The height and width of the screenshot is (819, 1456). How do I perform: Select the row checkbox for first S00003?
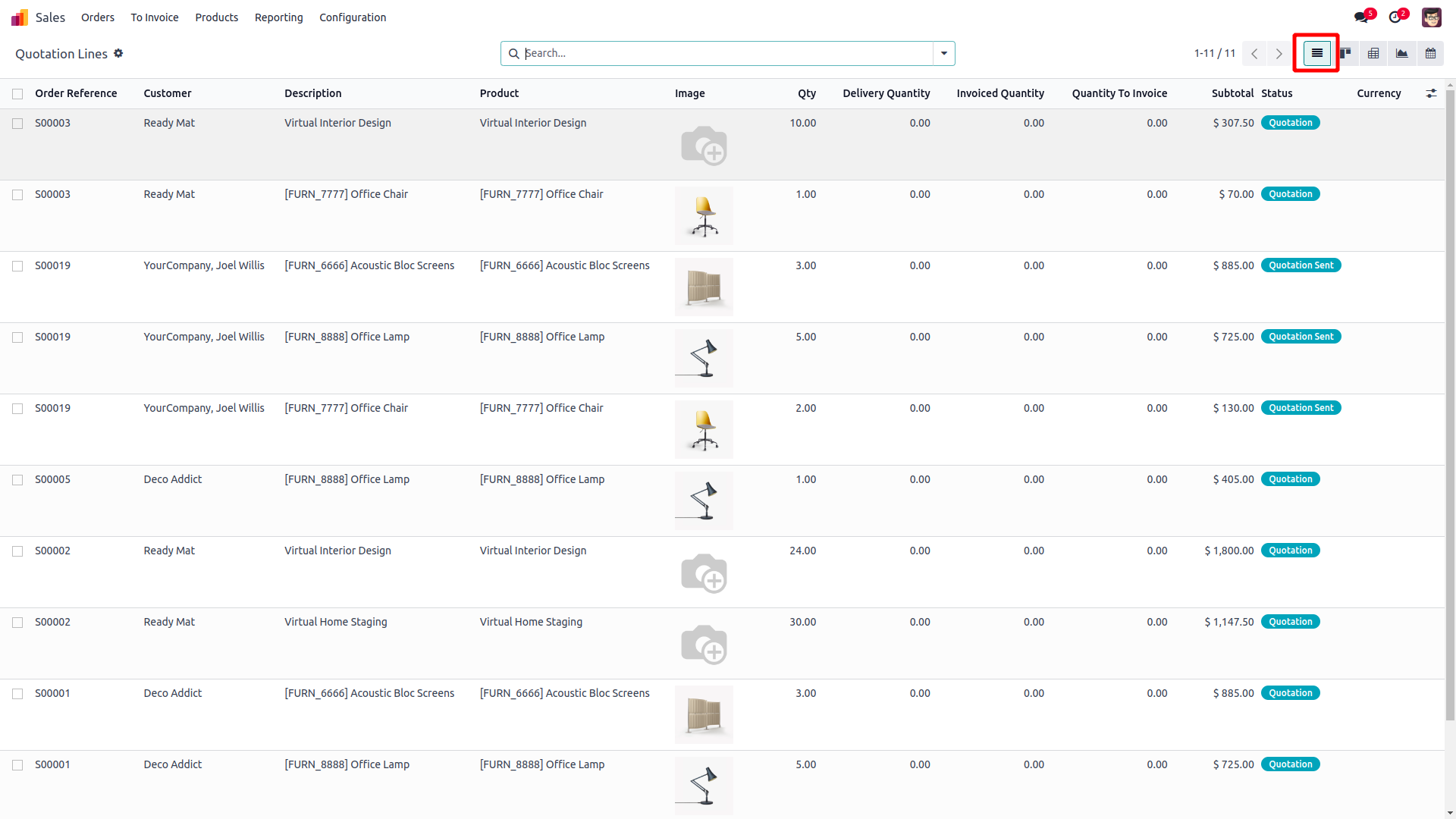[x=17, y=124]
